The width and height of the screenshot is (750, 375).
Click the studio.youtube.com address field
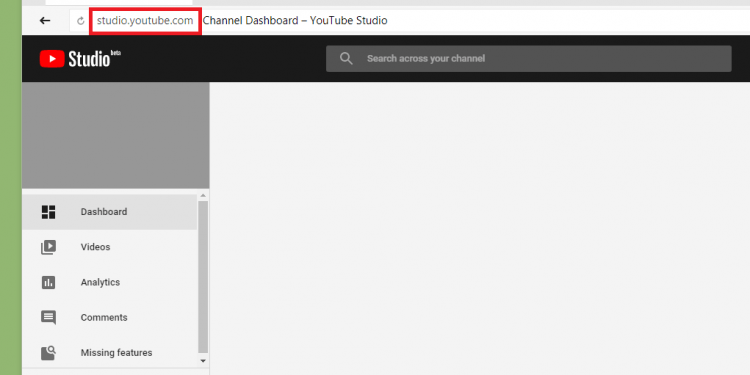tap(145, 21)
